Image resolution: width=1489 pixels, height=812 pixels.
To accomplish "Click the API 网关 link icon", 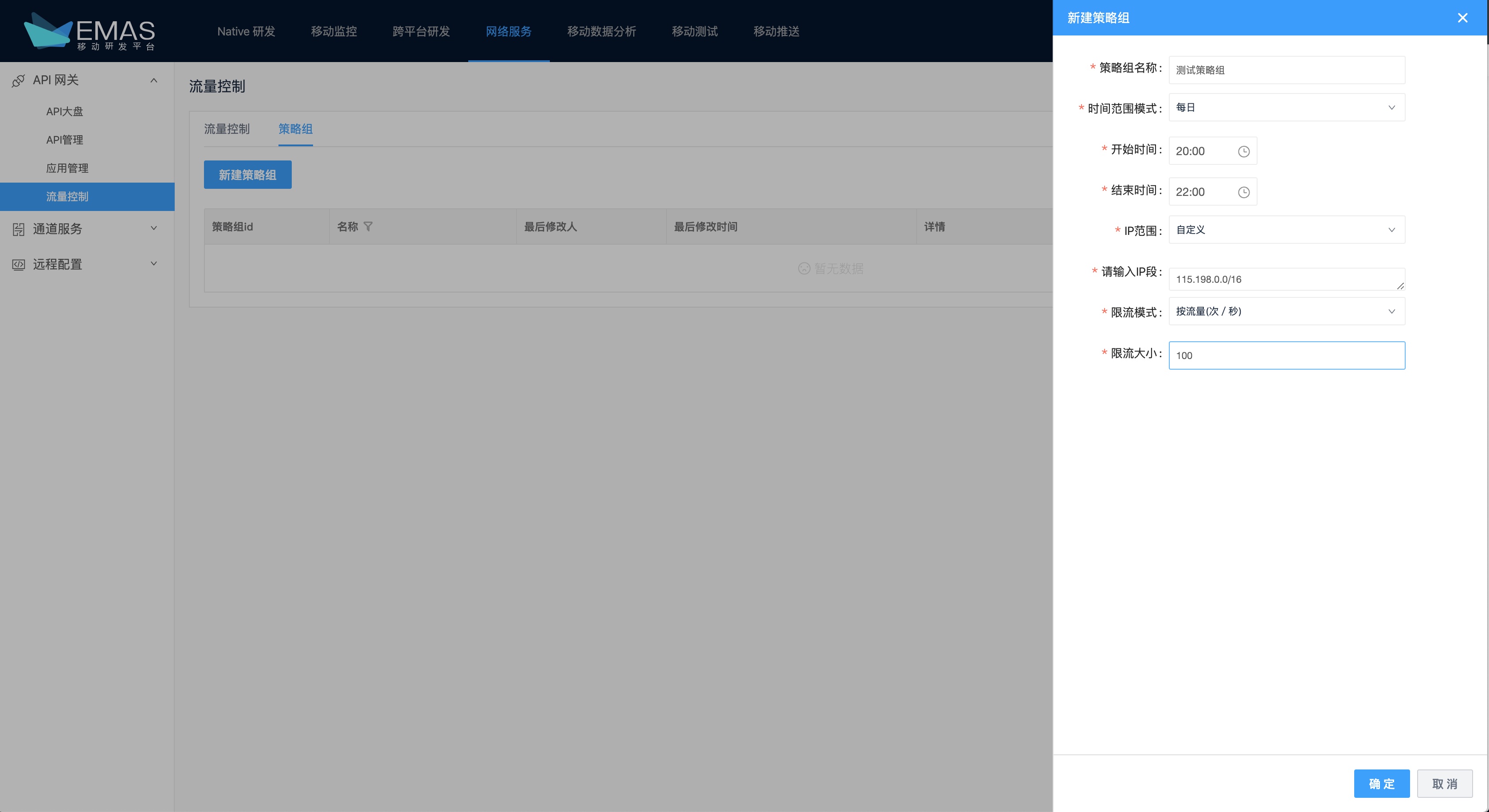I will point(19,80).
